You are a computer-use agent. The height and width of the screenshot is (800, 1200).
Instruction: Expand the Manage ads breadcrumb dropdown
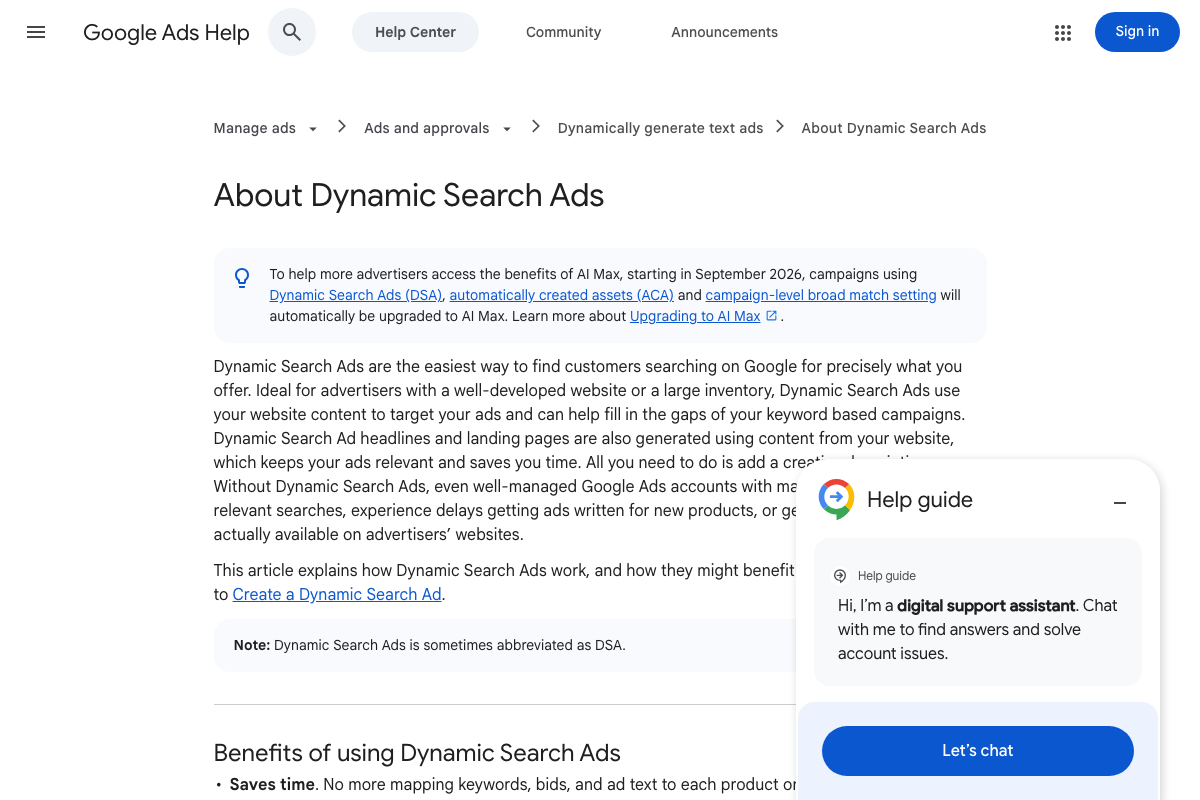click(x=313, y=129)
